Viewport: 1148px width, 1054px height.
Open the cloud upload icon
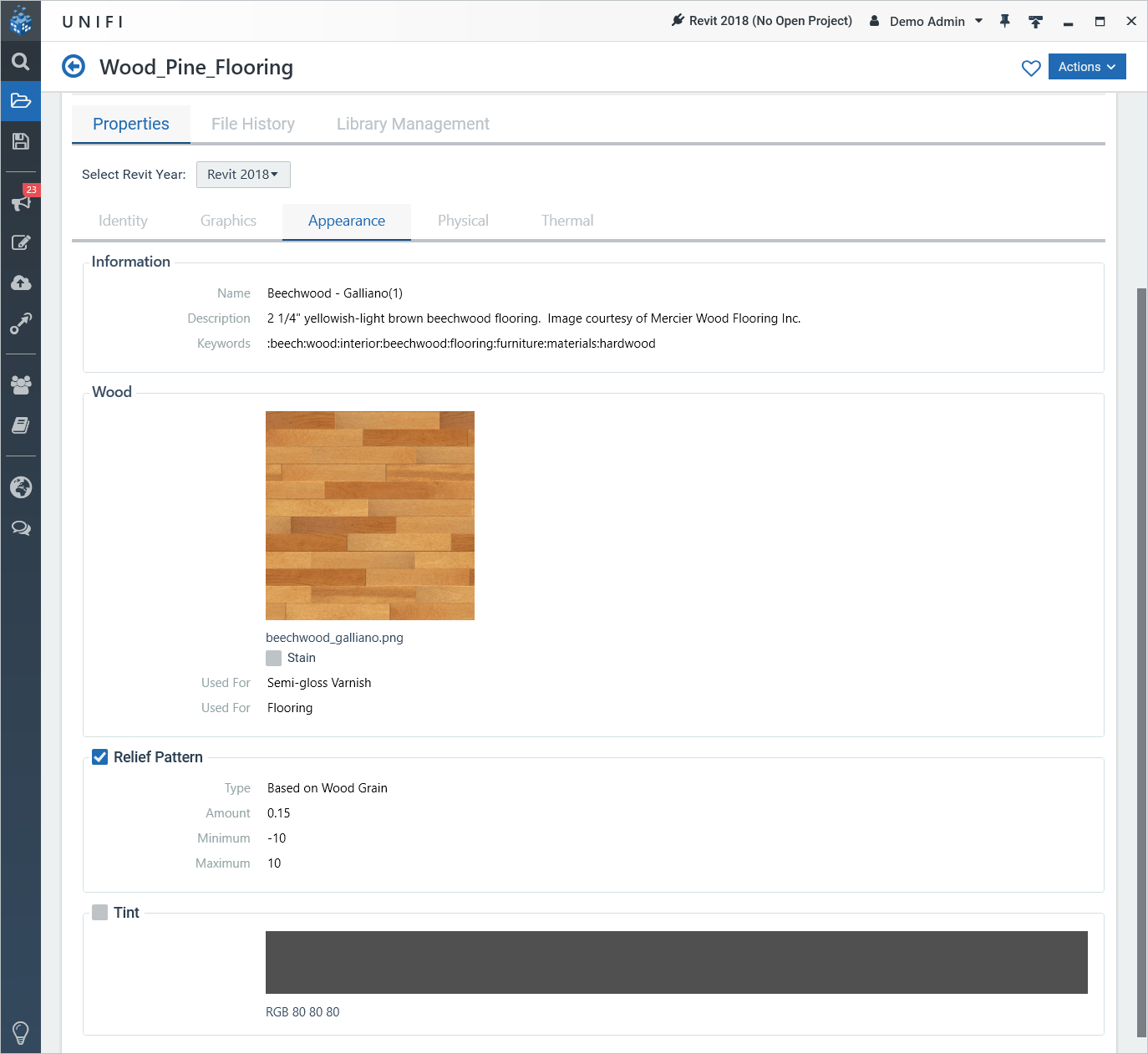pyautogui.click(x=21, y=283)
